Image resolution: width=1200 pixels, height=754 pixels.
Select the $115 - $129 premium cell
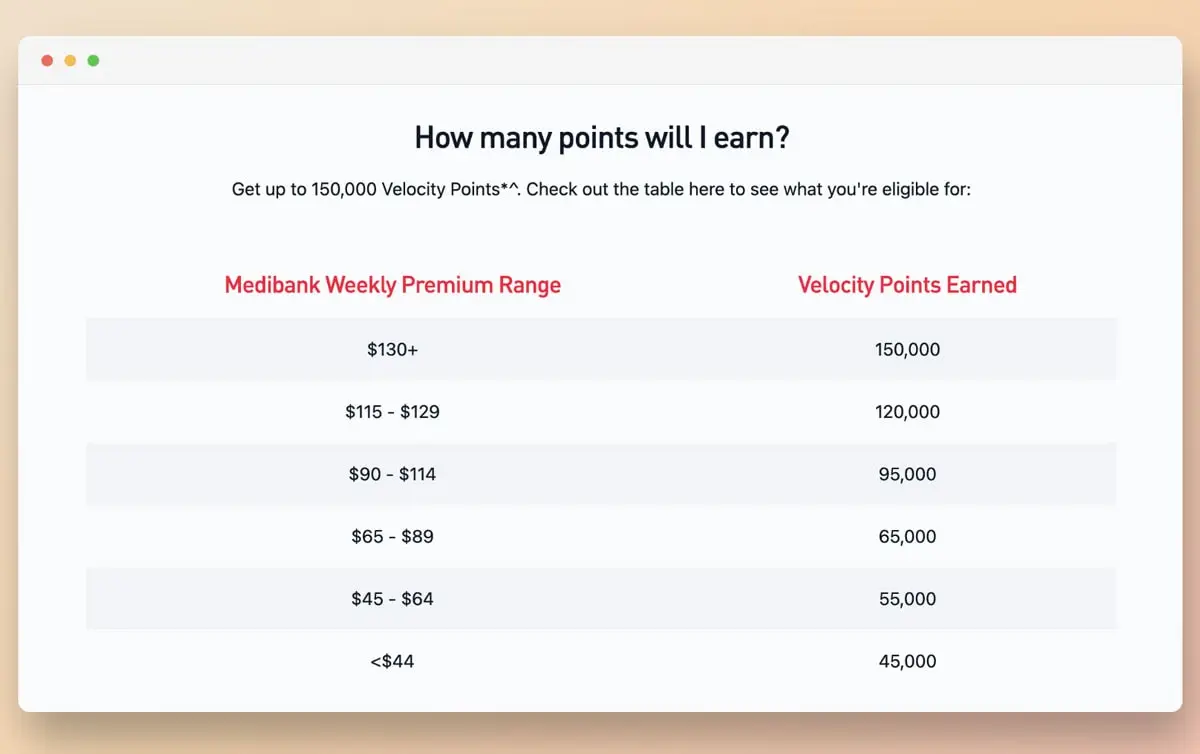tap(392, 412)
